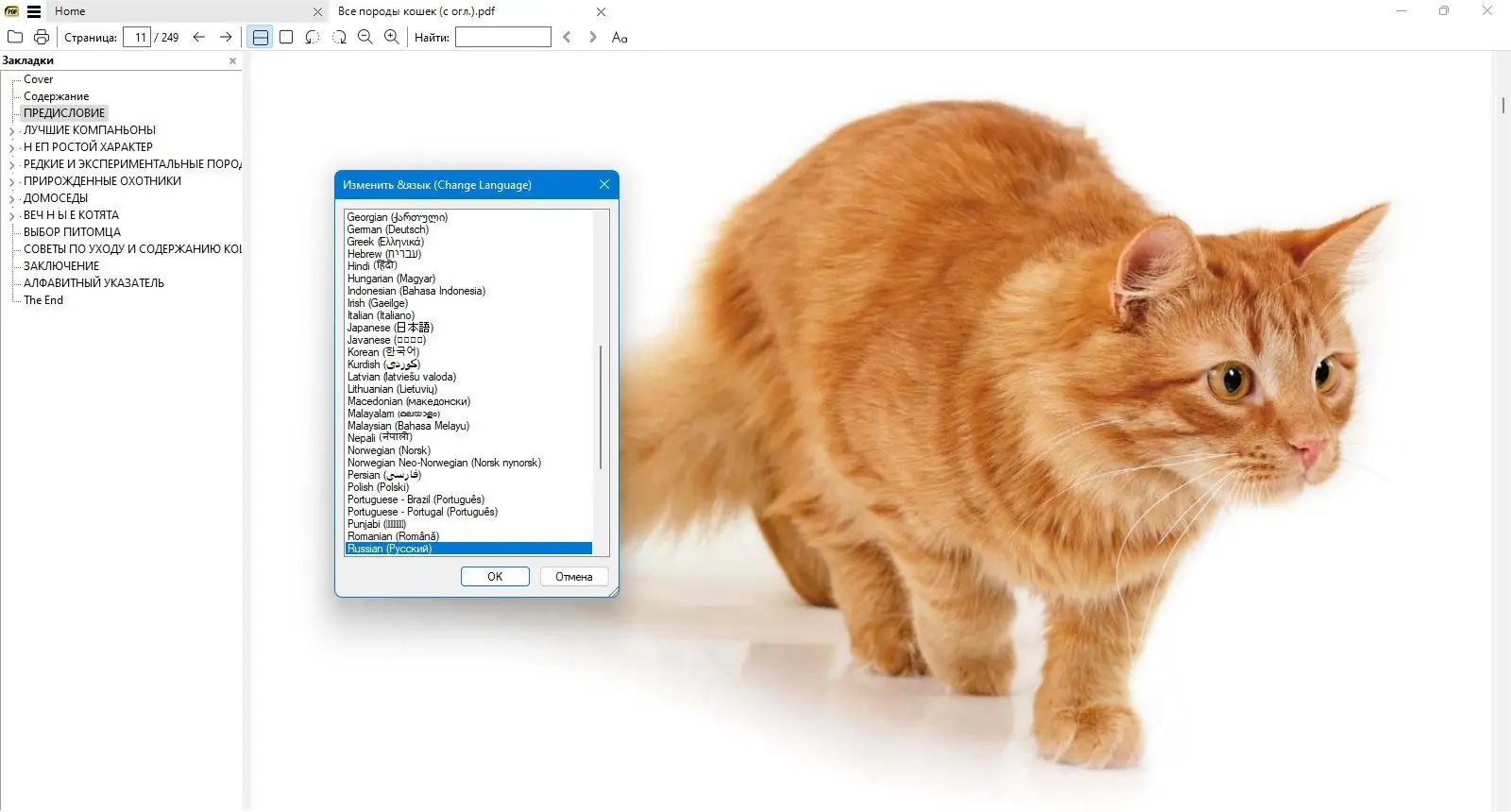Select Georgian in the language list
1511x812 pixels.
coord(398,217)
